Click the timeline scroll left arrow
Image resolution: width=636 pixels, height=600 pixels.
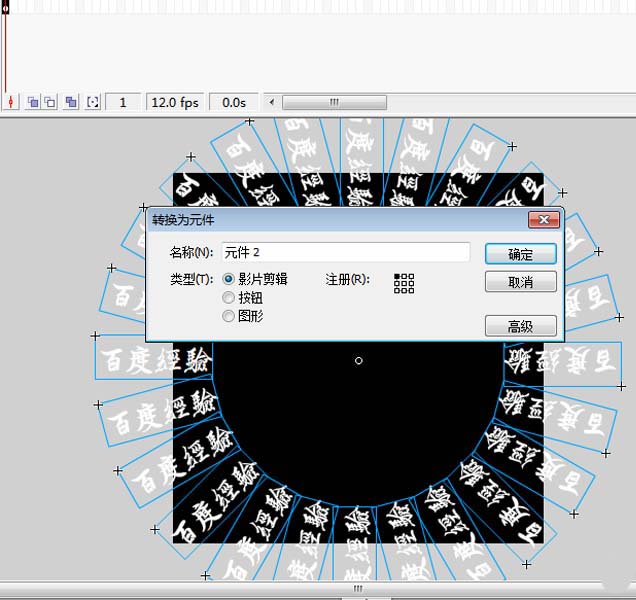[x=271, y=102]
